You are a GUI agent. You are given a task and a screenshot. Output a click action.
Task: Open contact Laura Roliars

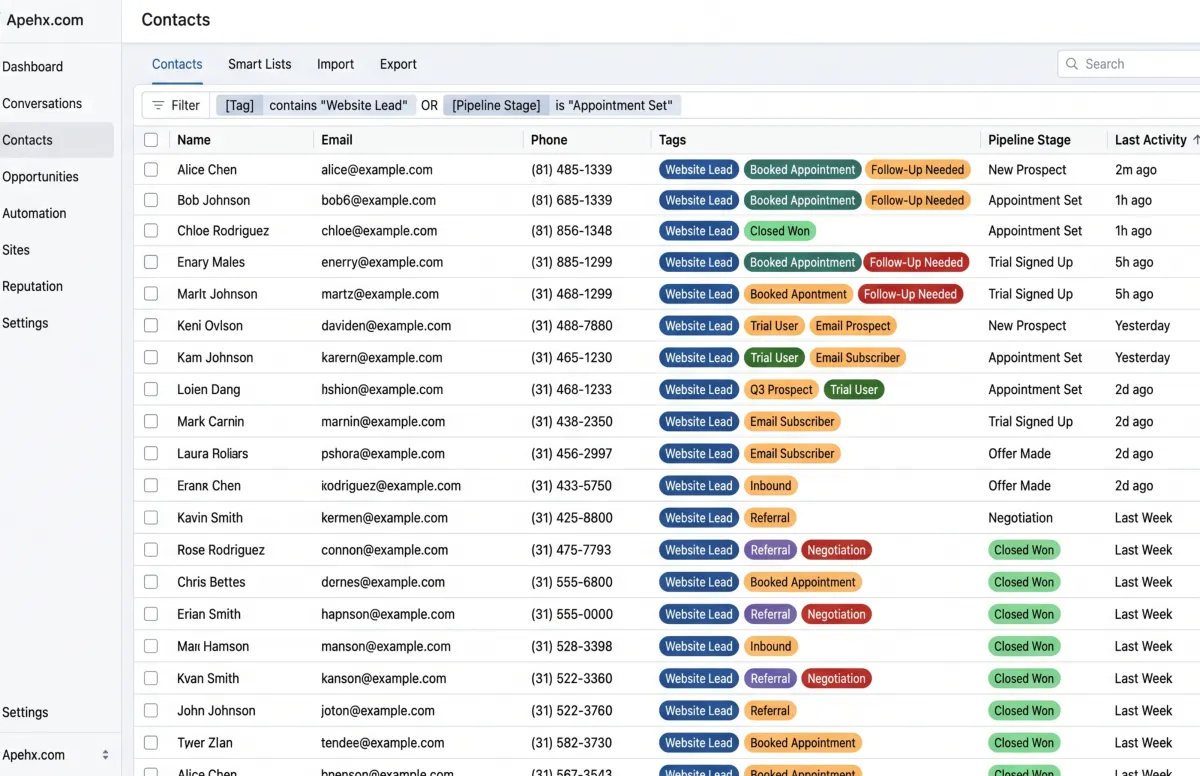tap(213, 454)
